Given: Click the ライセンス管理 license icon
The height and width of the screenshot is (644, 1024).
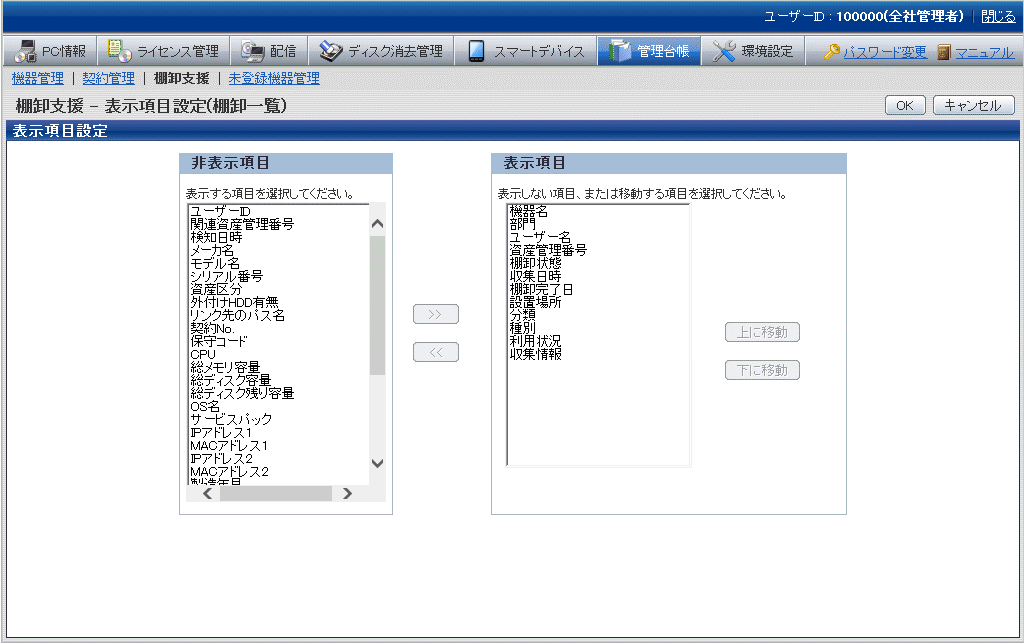Looking at the screenshot, I should [120, 50].
